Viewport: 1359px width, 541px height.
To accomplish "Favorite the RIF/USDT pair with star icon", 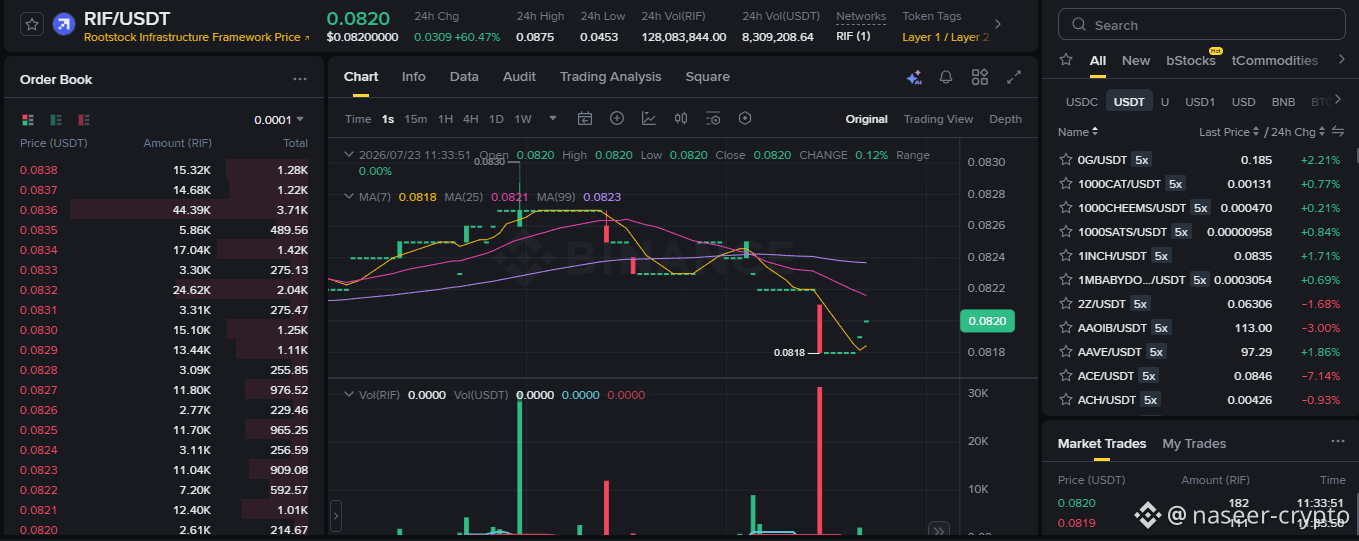I will (32, 25).
